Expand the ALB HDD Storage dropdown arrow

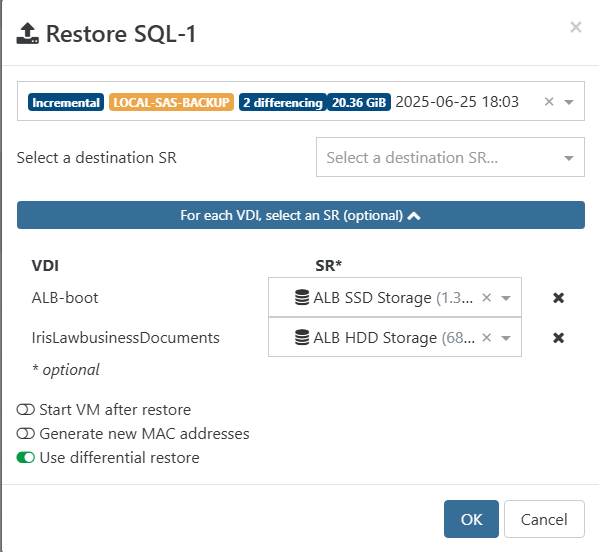(x=506, y=338)
